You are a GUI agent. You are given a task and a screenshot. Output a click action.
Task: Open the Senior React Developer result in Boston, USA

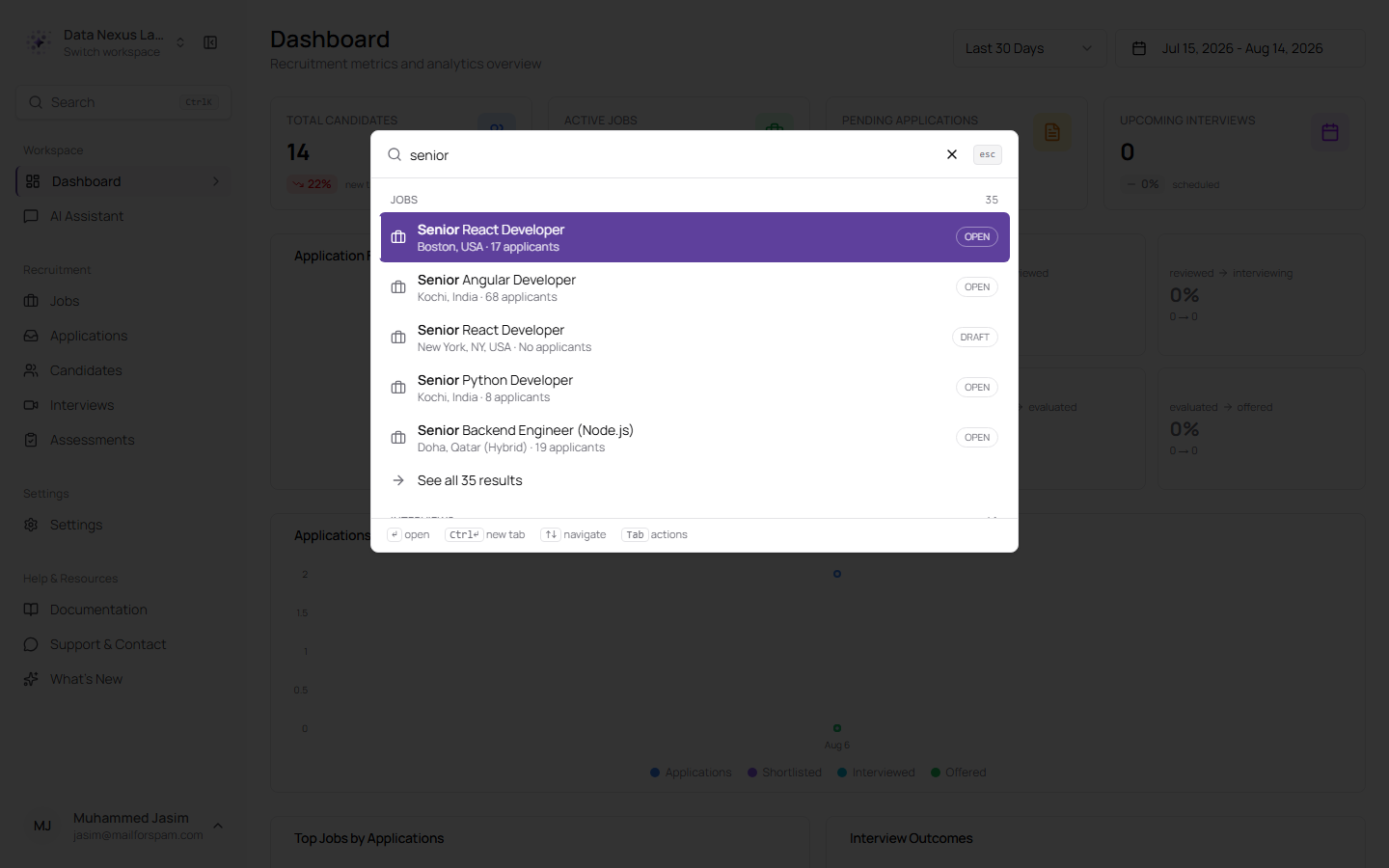point(694,237)
